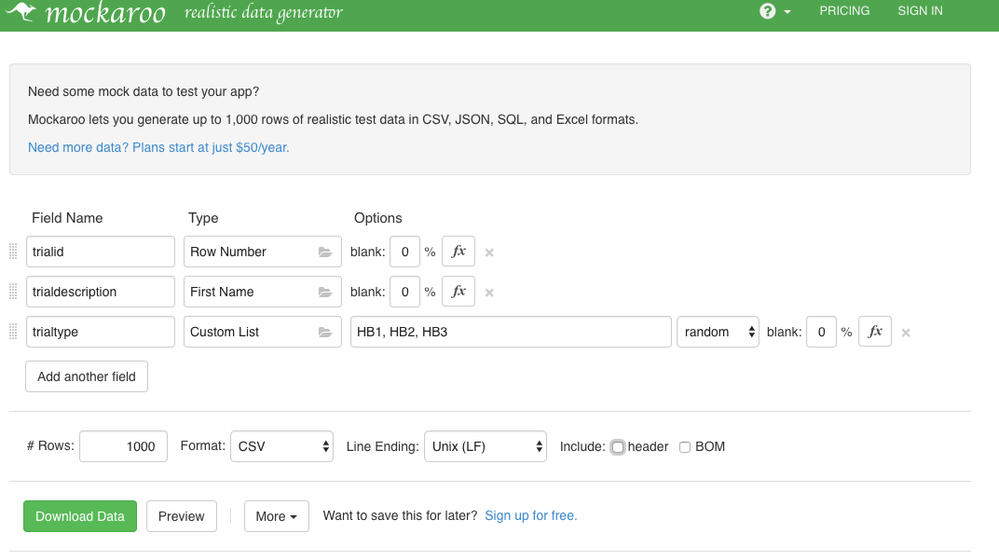Go to PRICING in the top navigation

point(844,11)
